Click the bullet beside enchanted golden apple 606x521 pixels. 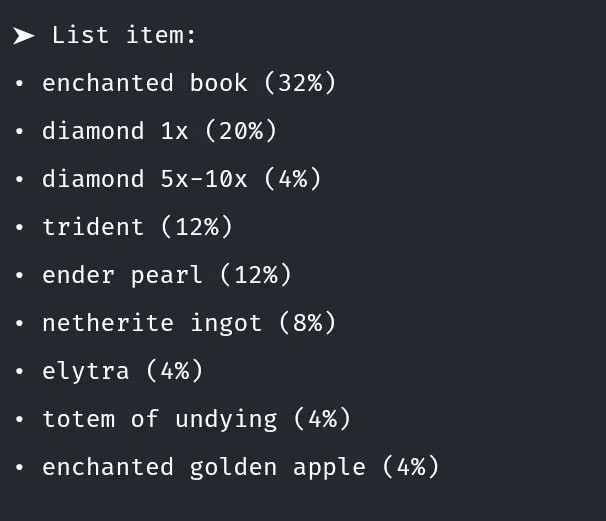[19, 468]
